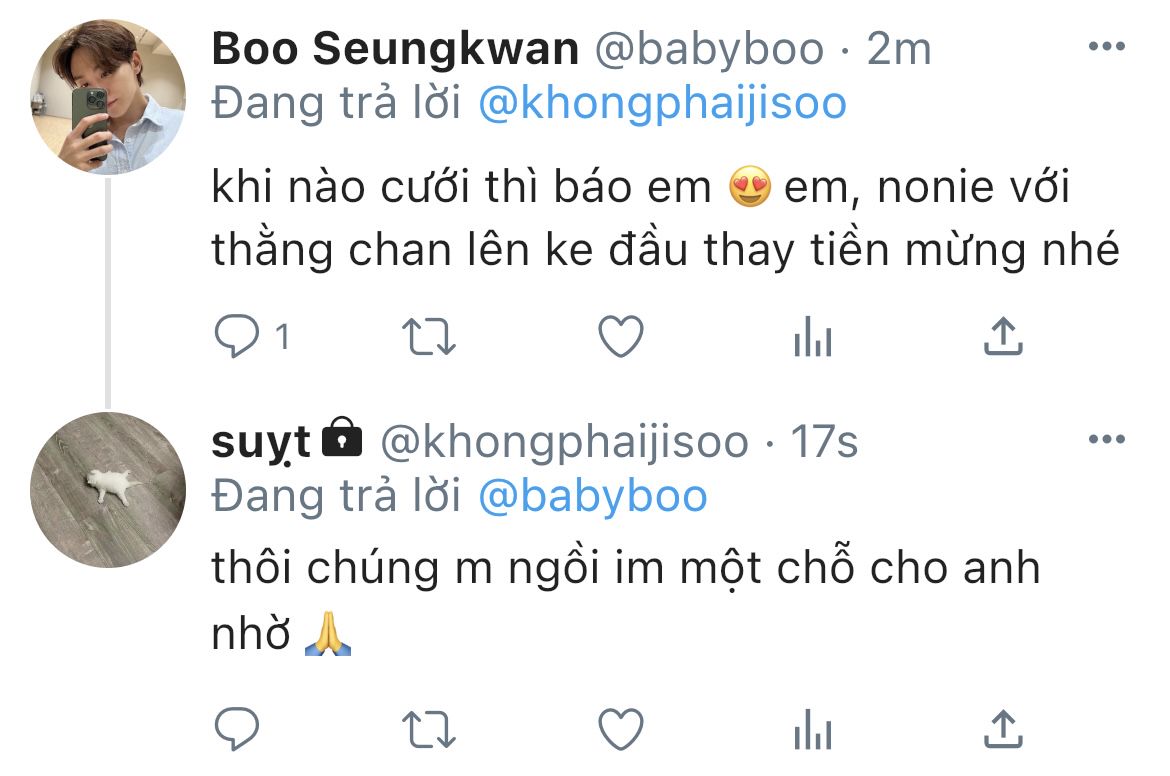Click the reply count 1
This screenshot has width=1170, height=776.
[x=282, y=337]
